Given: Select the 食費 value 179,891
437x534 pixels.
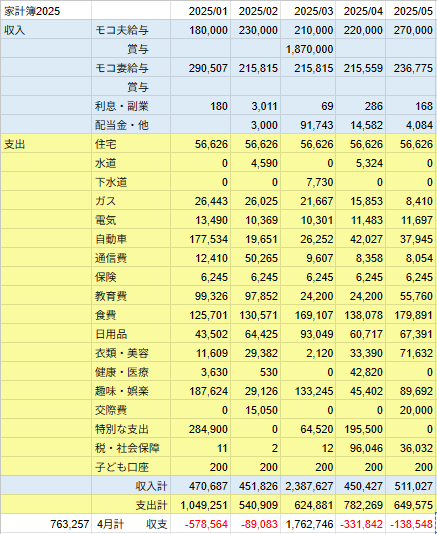Looking at the screenshot, I should click(x=411, y=315).
